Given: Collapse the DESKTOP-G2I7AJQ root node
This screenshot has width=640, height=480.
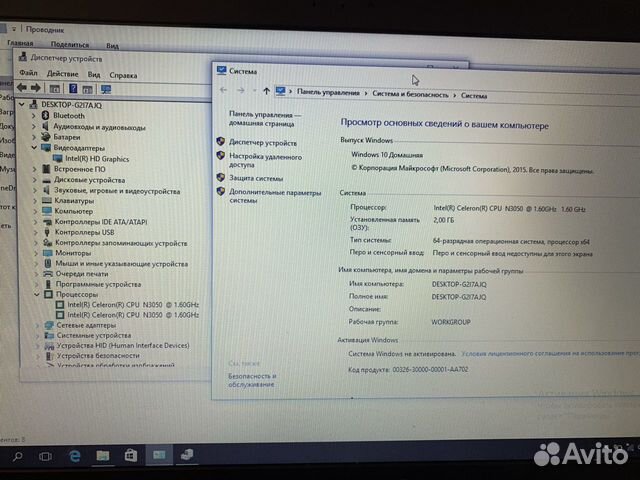Looking at the screenshot, I should click(22, 105).
